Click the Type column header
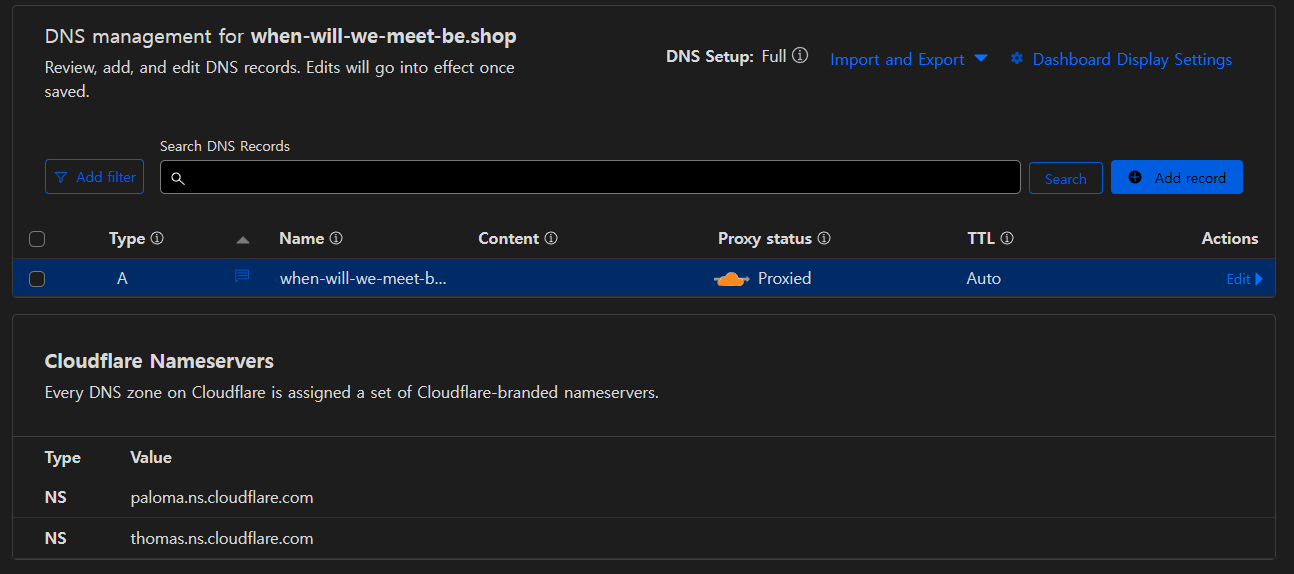Viewport: 1294px width, 574px height. point(127,239)
